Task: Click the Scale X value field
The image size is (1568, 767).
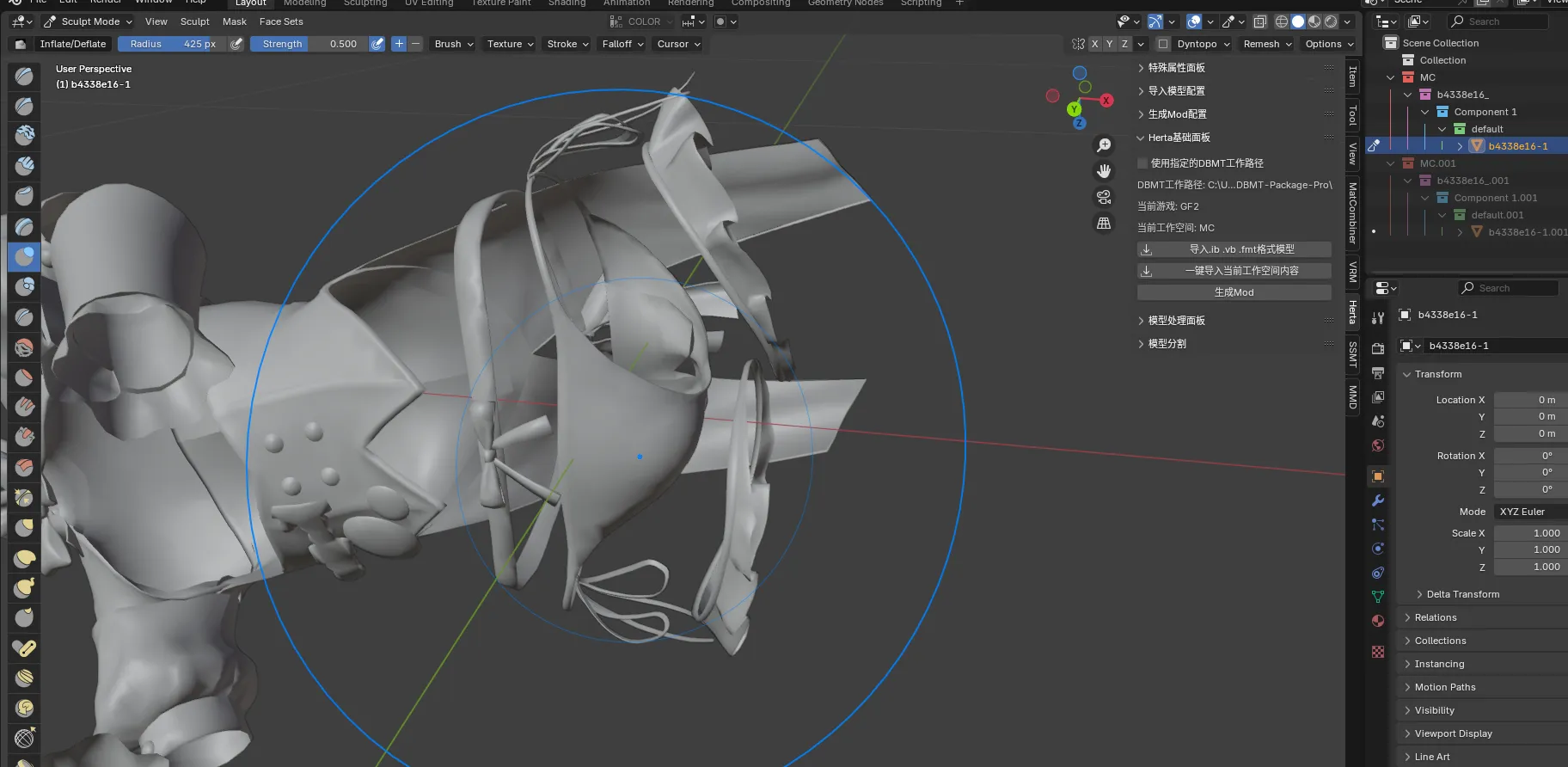Action: click(1530, 533)
